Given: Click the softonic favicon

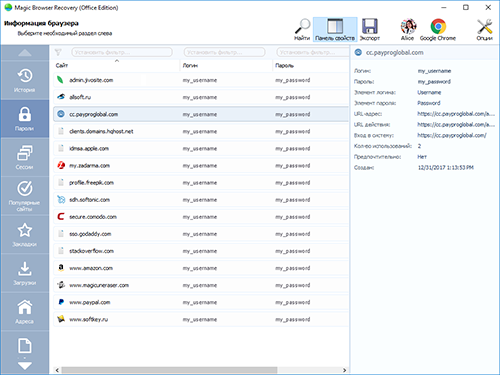Looking at the screenshot, I should (x=61, y=199).
